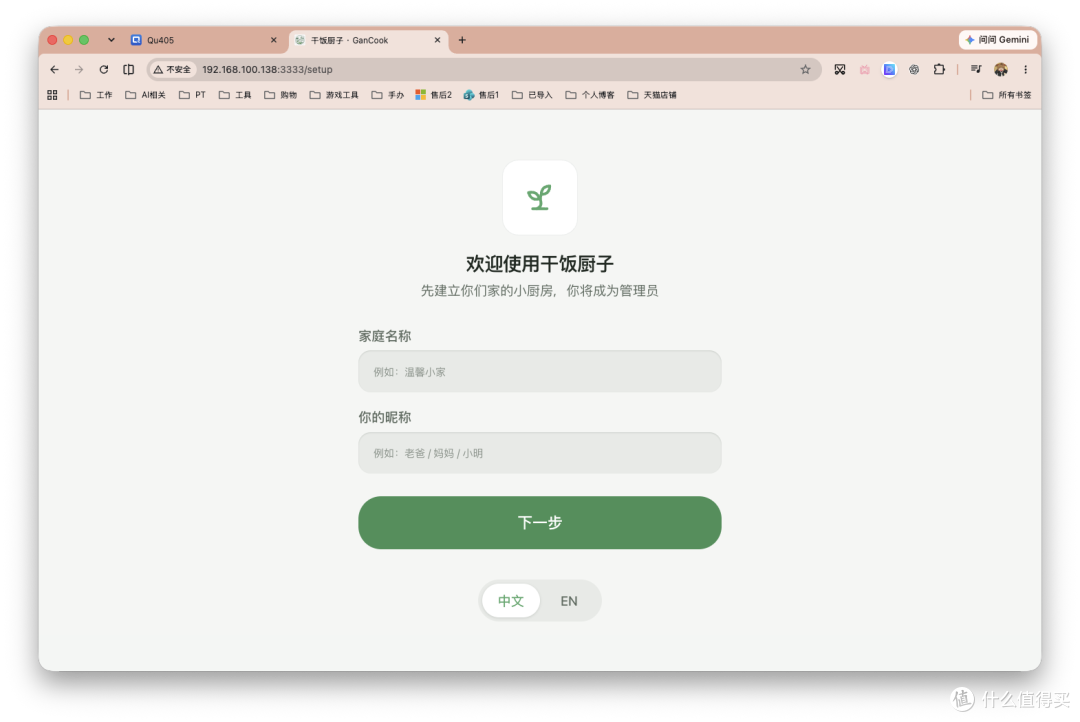This screenshot has width=1080, height=722.
Task: Open the Chrome profile avatar
Action: (x=1001, y=70)
